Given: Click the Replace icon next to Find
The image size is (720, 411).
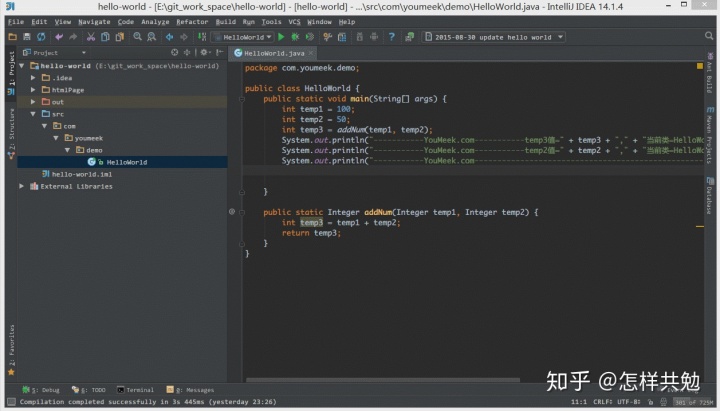Looking at the screenshot, I should 152,37.
